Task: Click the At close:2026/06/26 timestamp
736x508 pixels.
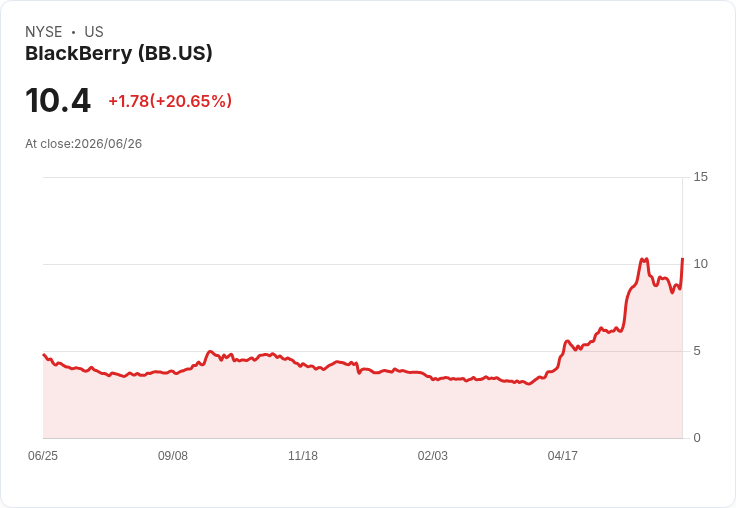Action: click(x=84, y=144)
